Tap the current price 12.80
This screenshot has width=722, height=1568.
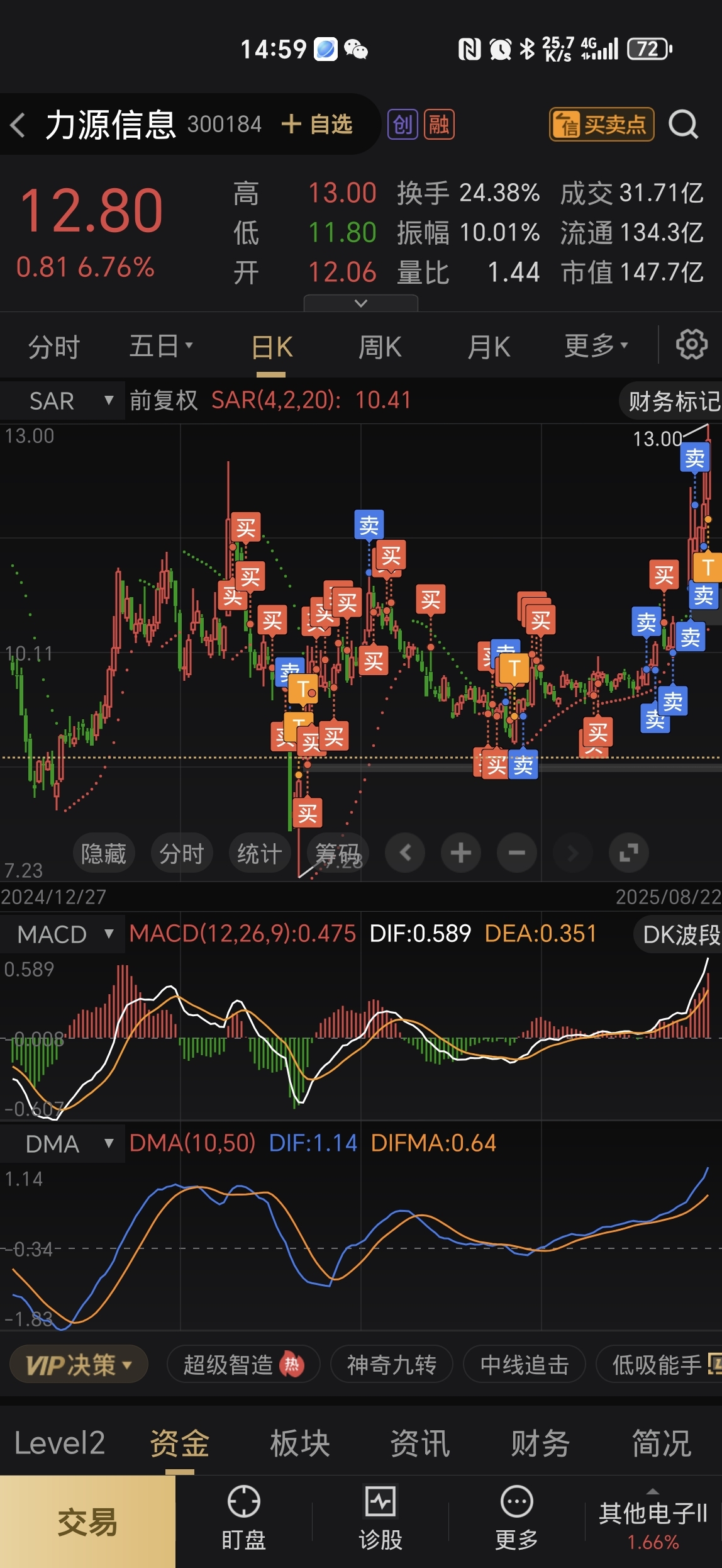pos(91,210)
